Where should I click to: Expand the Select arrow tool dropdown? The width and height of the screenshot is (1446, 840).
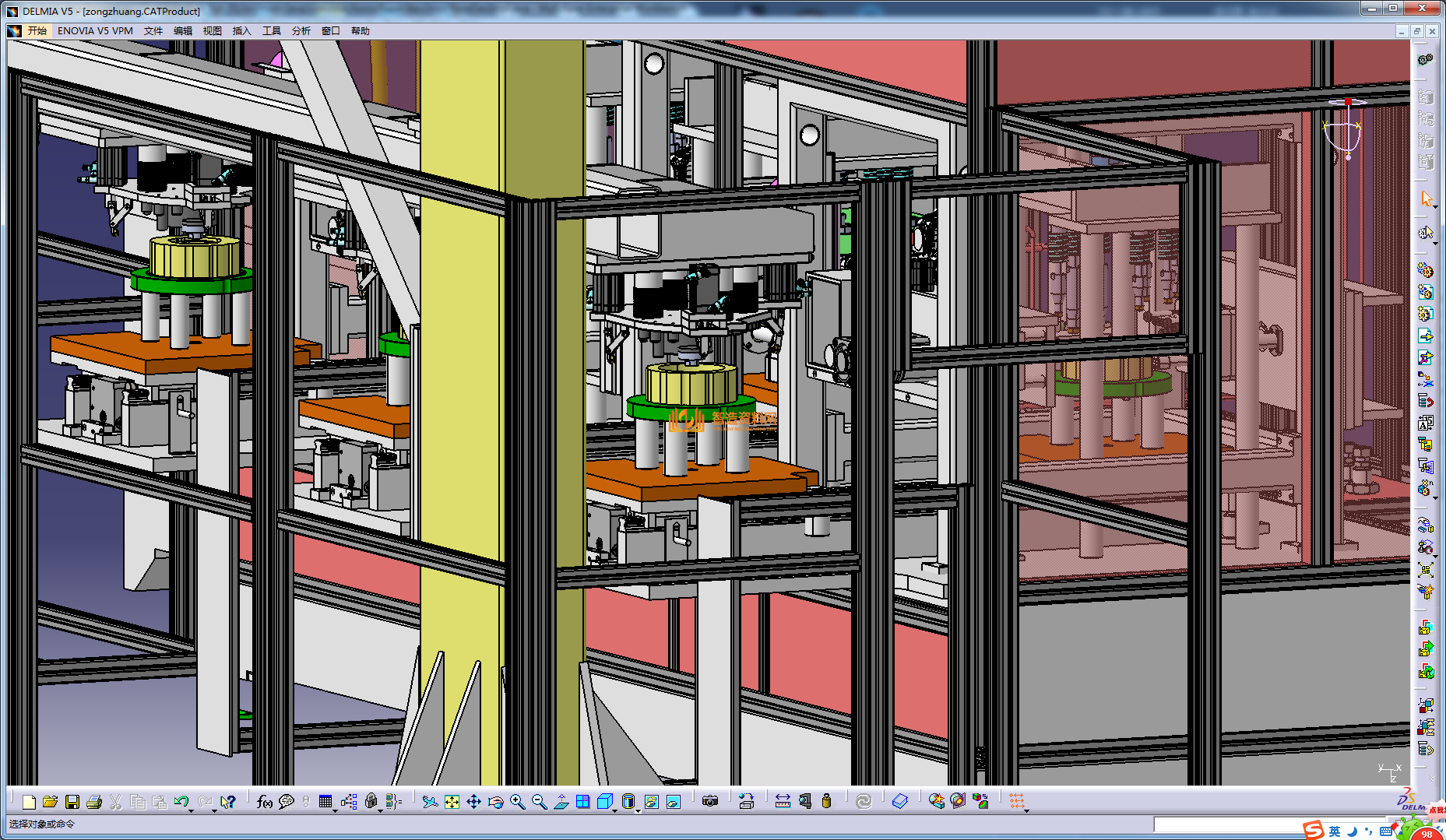(1434, 207)
